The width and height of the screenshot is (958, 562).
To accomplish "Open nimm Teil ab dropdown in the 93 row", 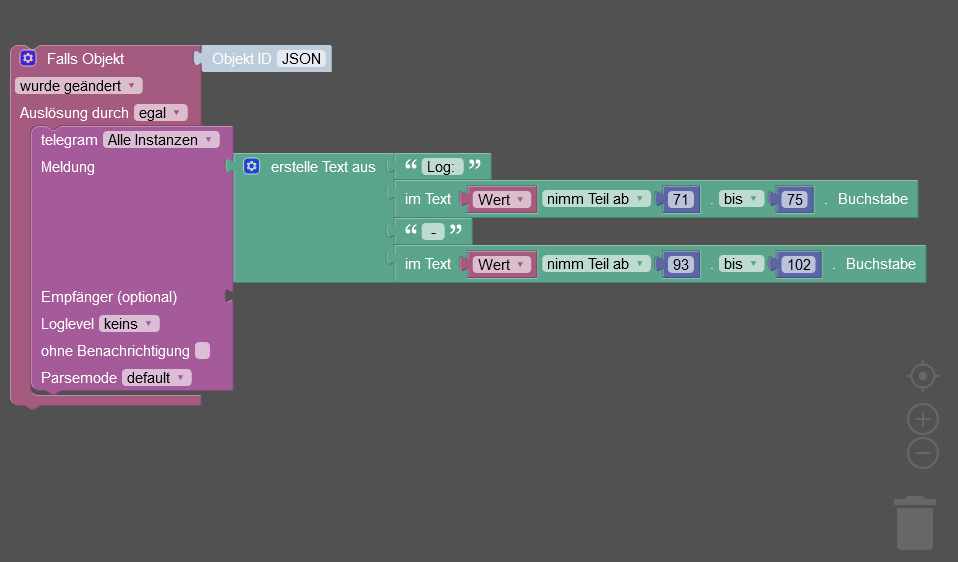I will click(596, 264).
